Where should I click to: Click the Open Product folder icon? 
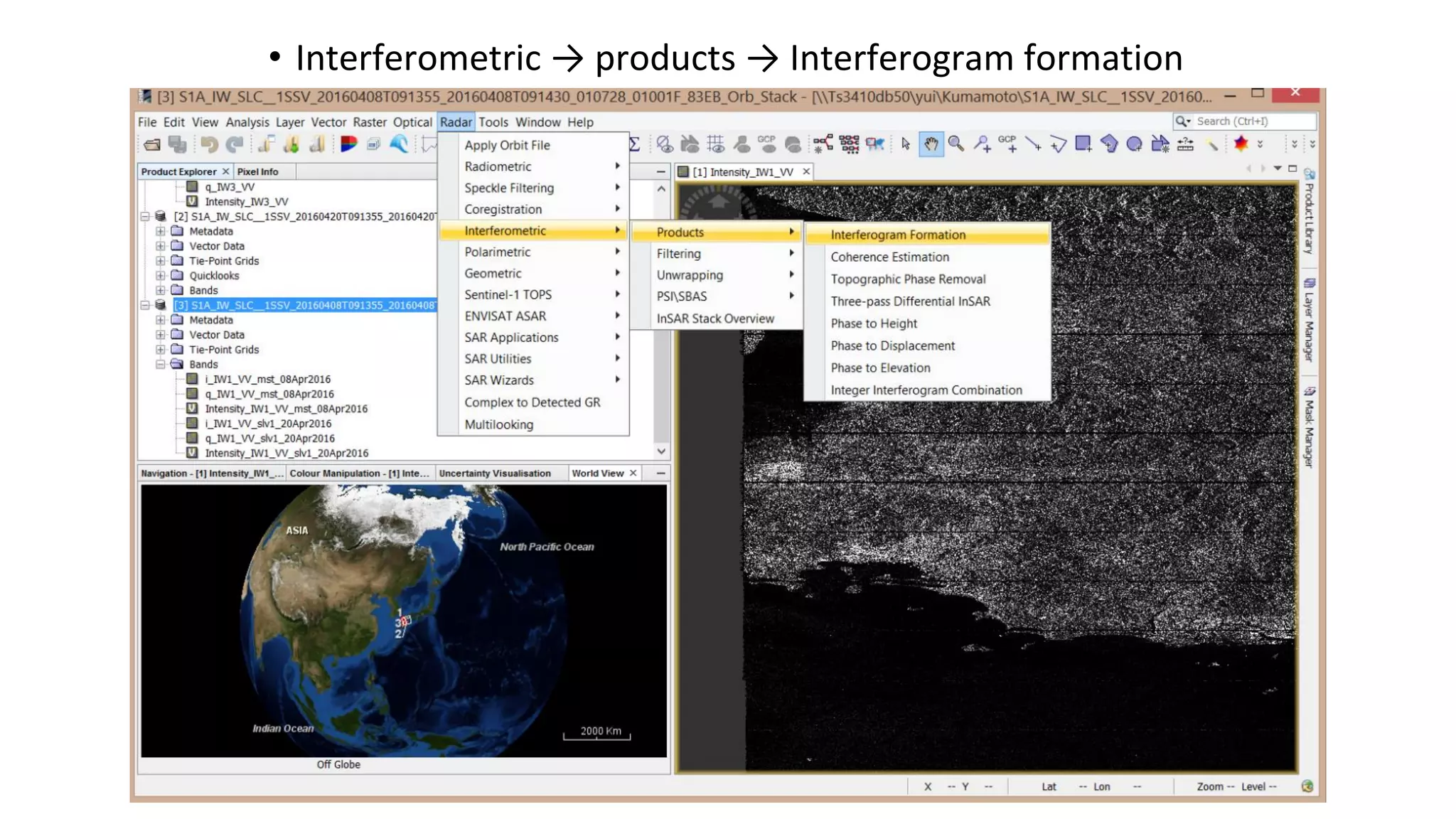151,145
